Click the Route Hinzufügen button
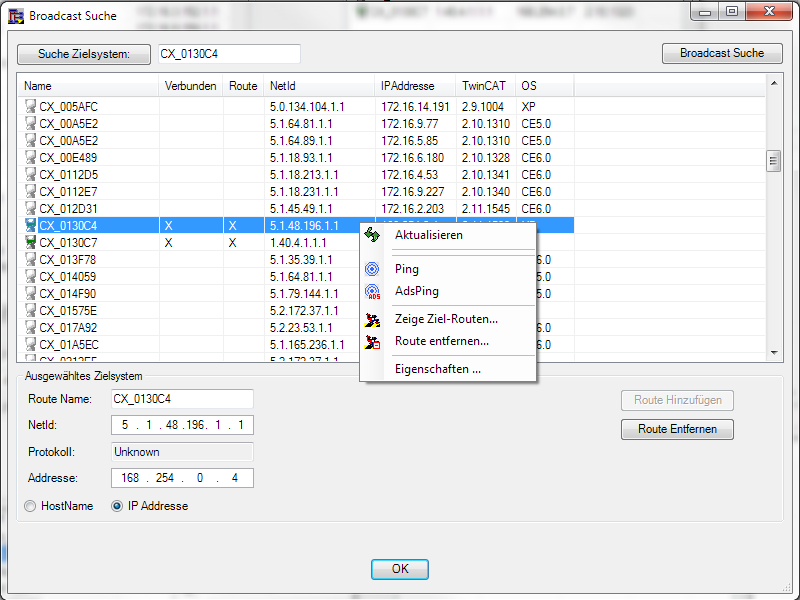This screenshot has height=600, width=800. click(x=677, y=400)
